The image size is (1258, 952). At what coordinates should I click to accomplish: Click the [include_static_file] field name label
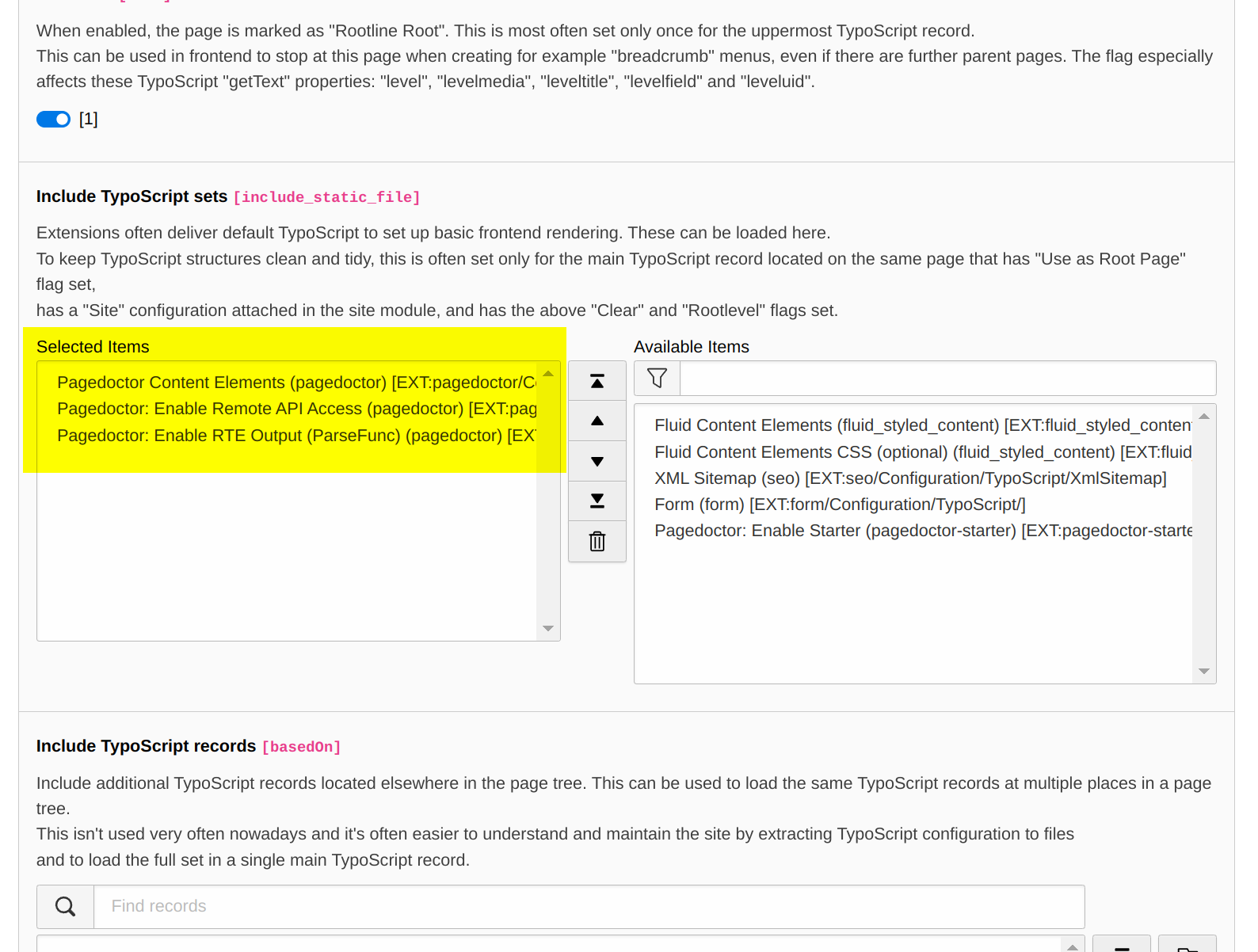coord(326,197)
